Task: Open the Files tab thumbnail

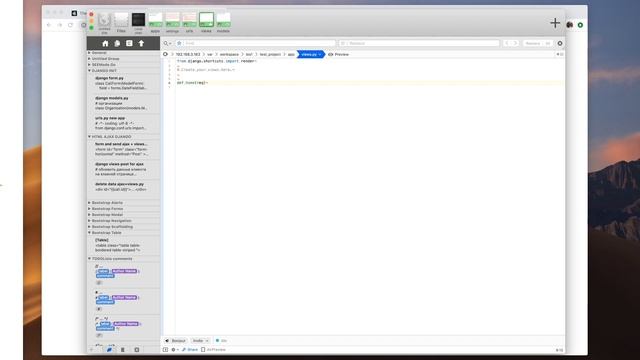Action: tap(121, 22)
